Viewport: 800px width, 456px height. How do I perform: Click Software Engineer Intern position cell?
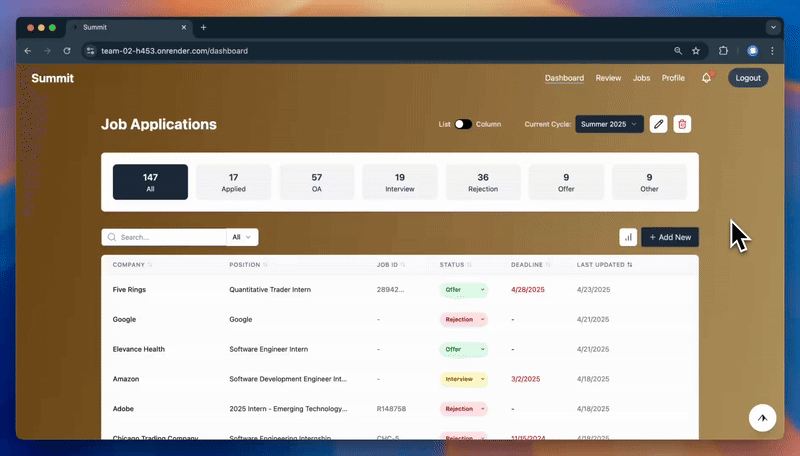268,349
